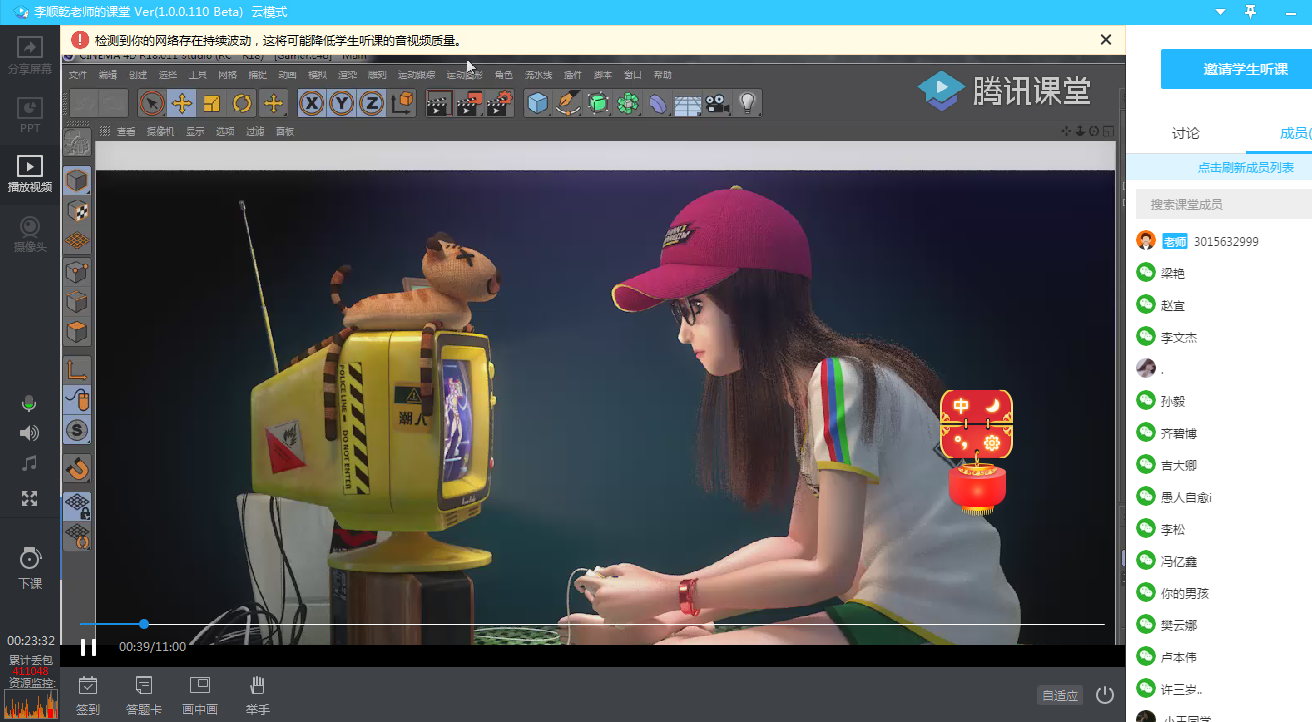Switch to the 成员 members tab
1312x722 pixels.
pos(1294,133)
